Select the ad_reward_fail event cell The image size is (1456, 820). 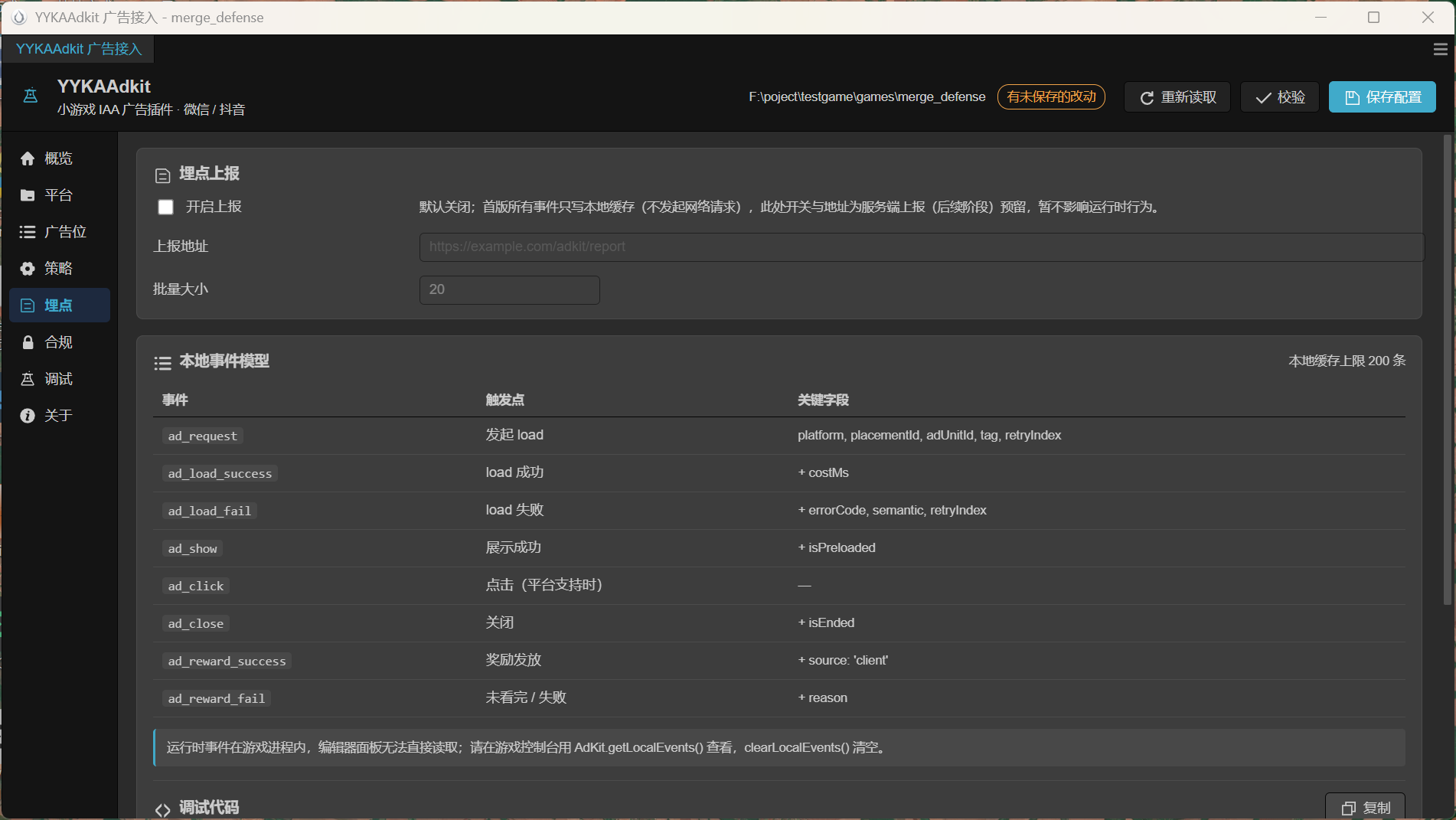click(217, 698)
